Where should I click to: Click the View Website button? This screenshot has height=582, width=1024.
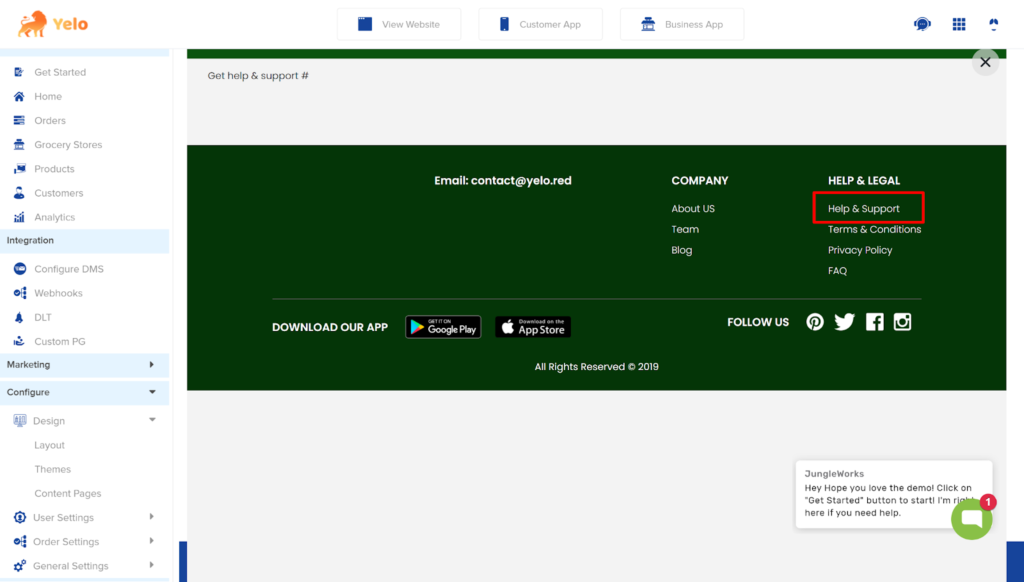tap(399, 24)
